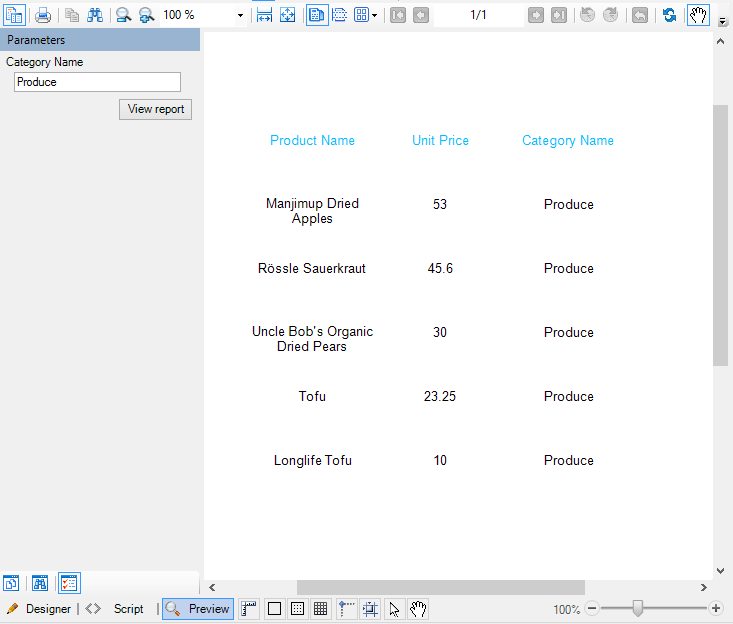Image resolution: width=733 pixels, height=624 pixels.
Task: Open the zoom percentage dropdown
Action: click(x=240, y=16)
